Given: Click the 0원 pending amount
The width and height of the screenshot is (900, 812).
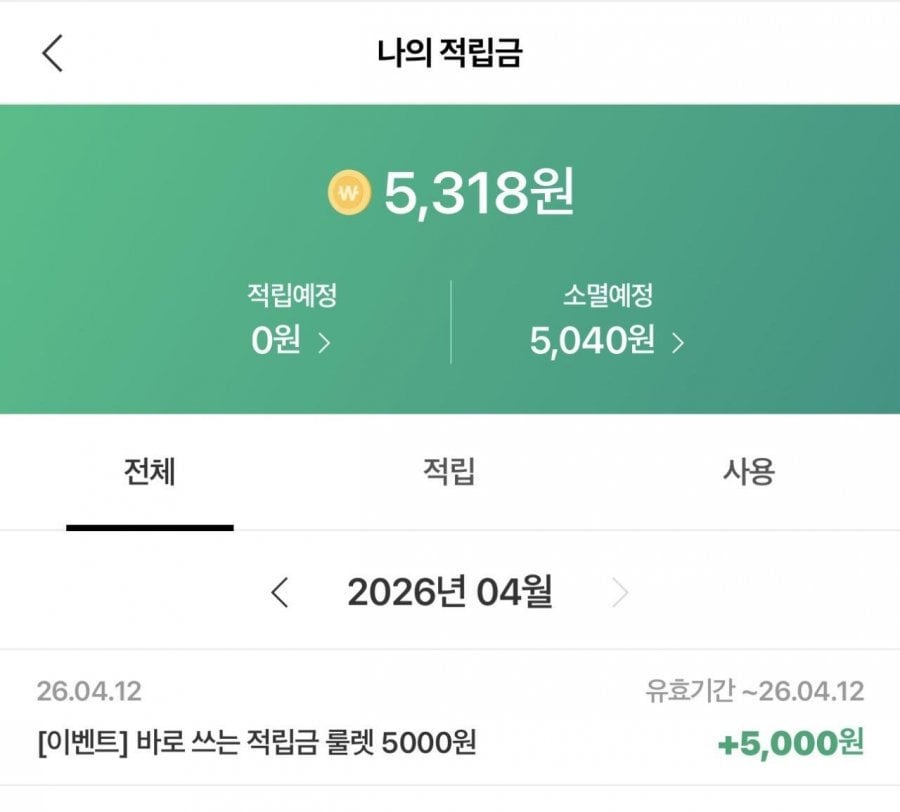Looking at the screenshot, I should tap(276, 342).
